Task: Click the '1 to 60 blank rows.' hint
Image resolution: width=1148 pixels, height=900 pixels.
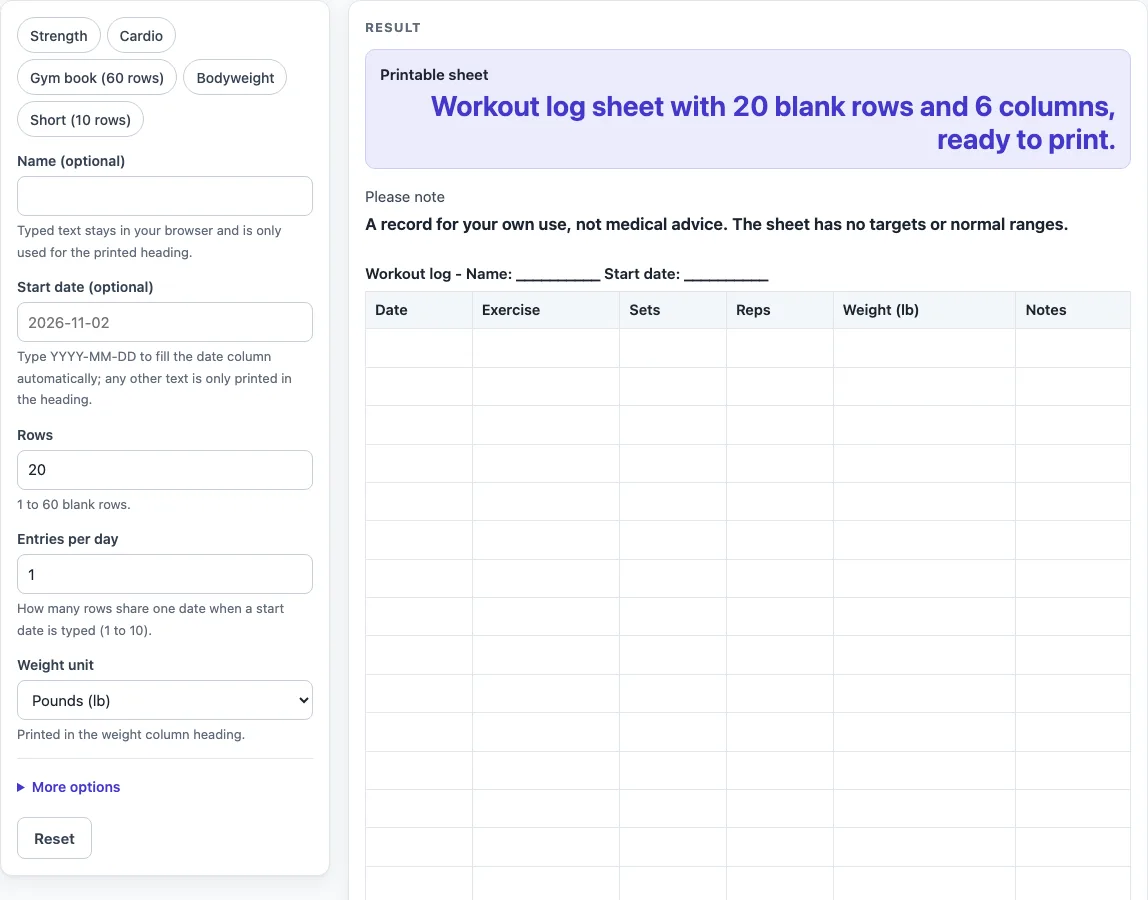Action: (x=74, y=505)
